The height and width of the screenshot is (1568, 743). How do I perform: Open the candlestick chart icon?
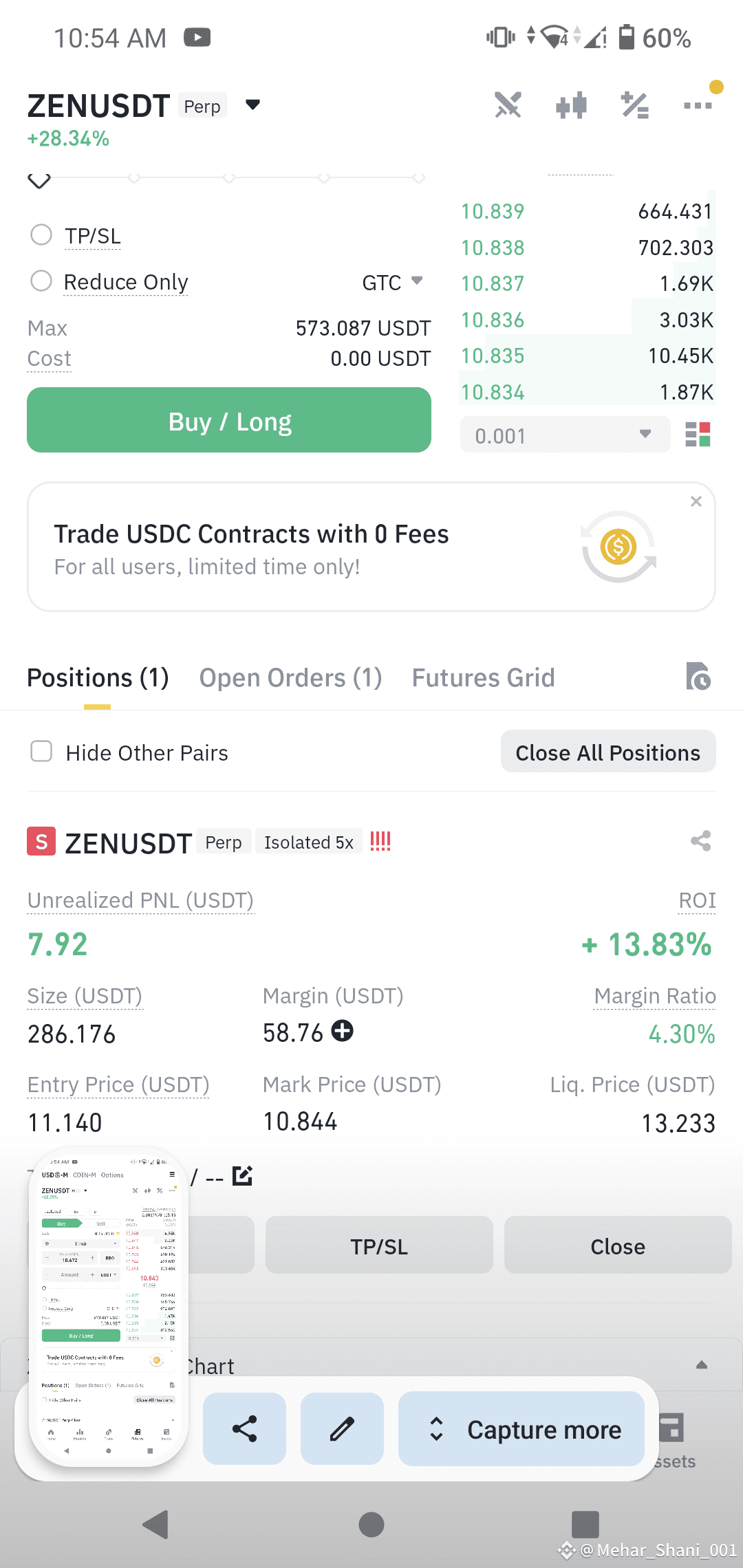click(x=571, y=105)
